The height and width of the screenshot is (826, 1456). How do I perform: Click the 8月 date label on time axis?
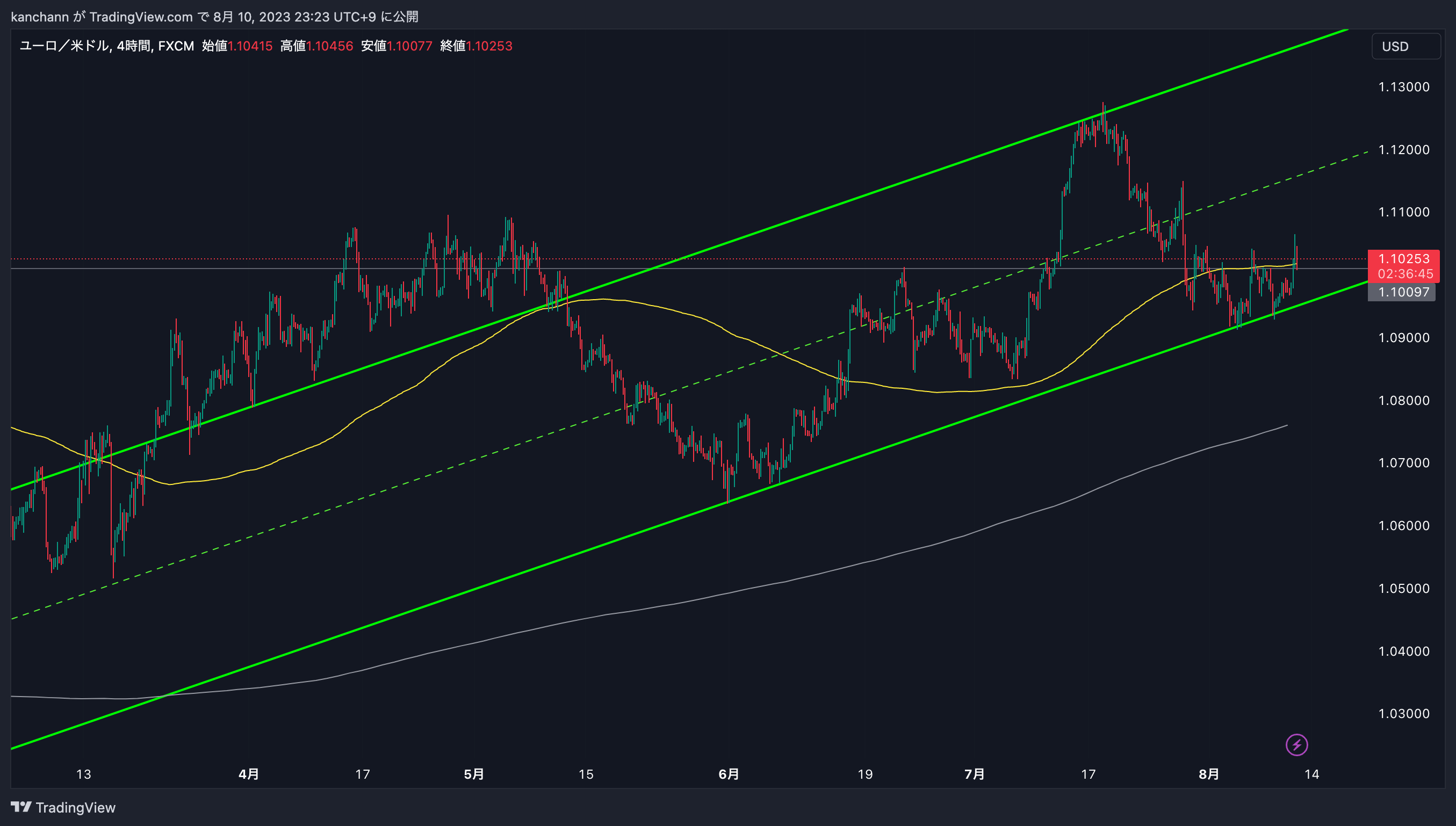pyautogui.click(x=1209, y=774)
